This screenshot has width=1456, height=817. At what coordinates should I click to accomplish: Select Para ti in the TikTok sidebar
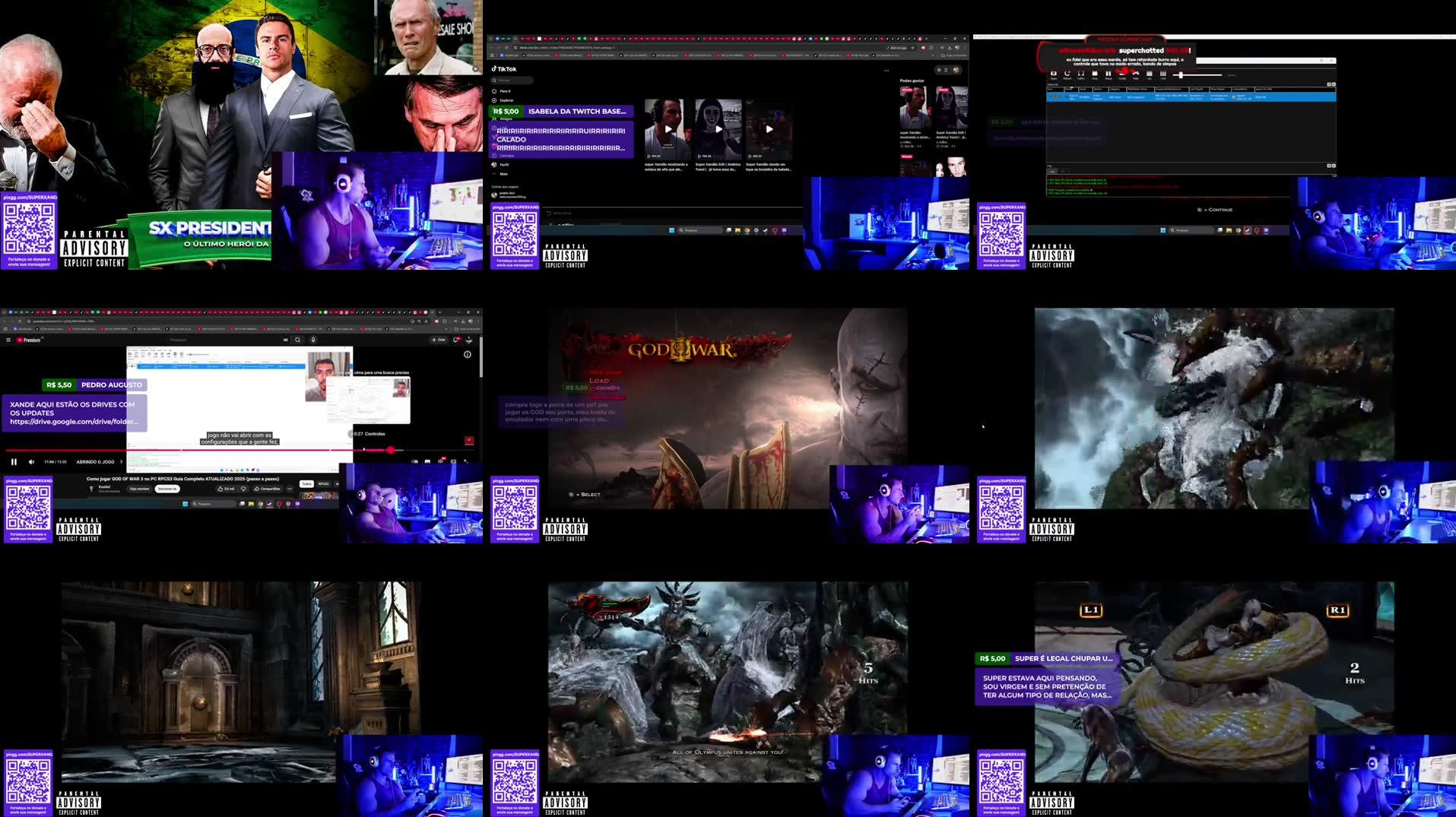tap(505, 91)
